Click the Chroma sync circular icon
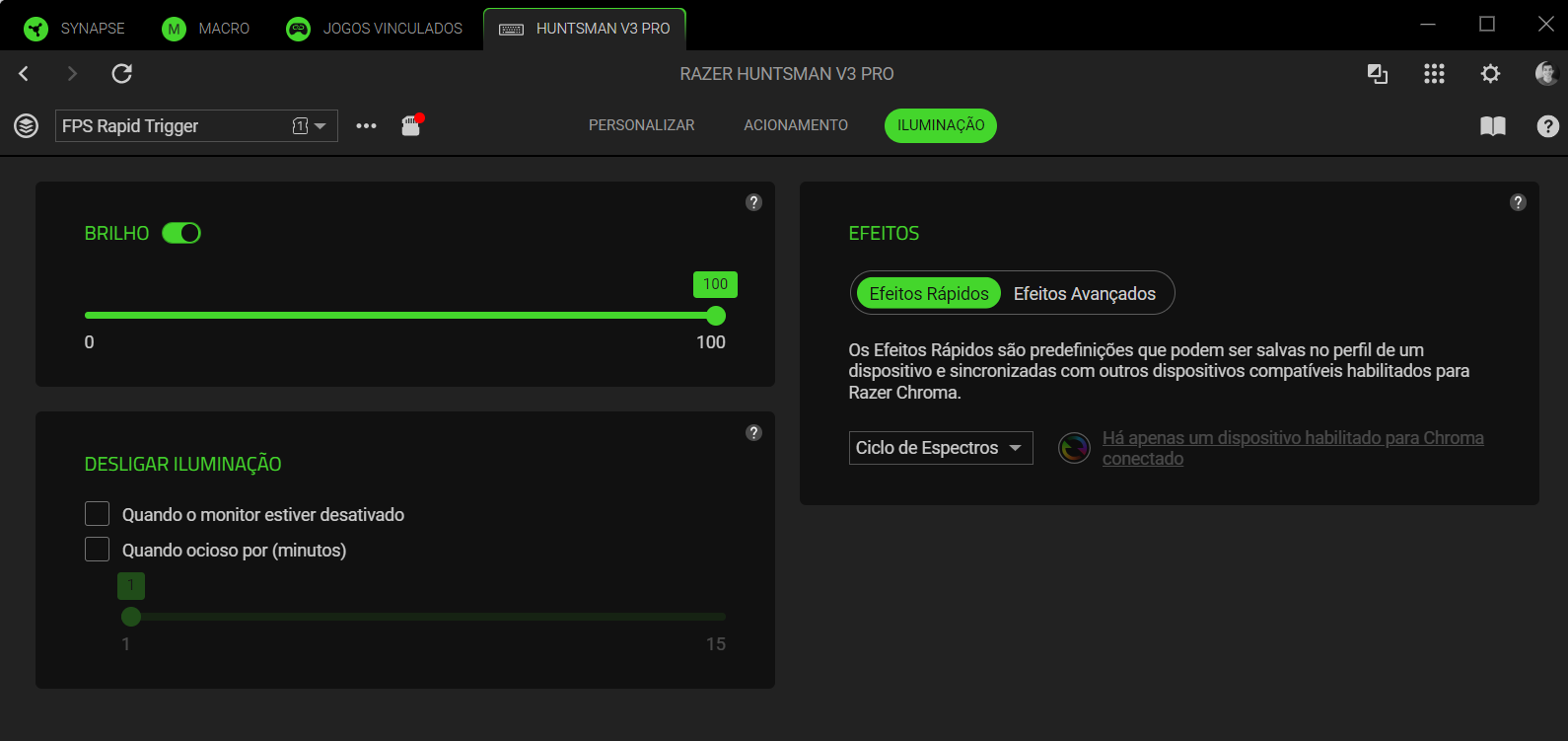Viewport: 1568px width, 741px height. pos(1074,448)
